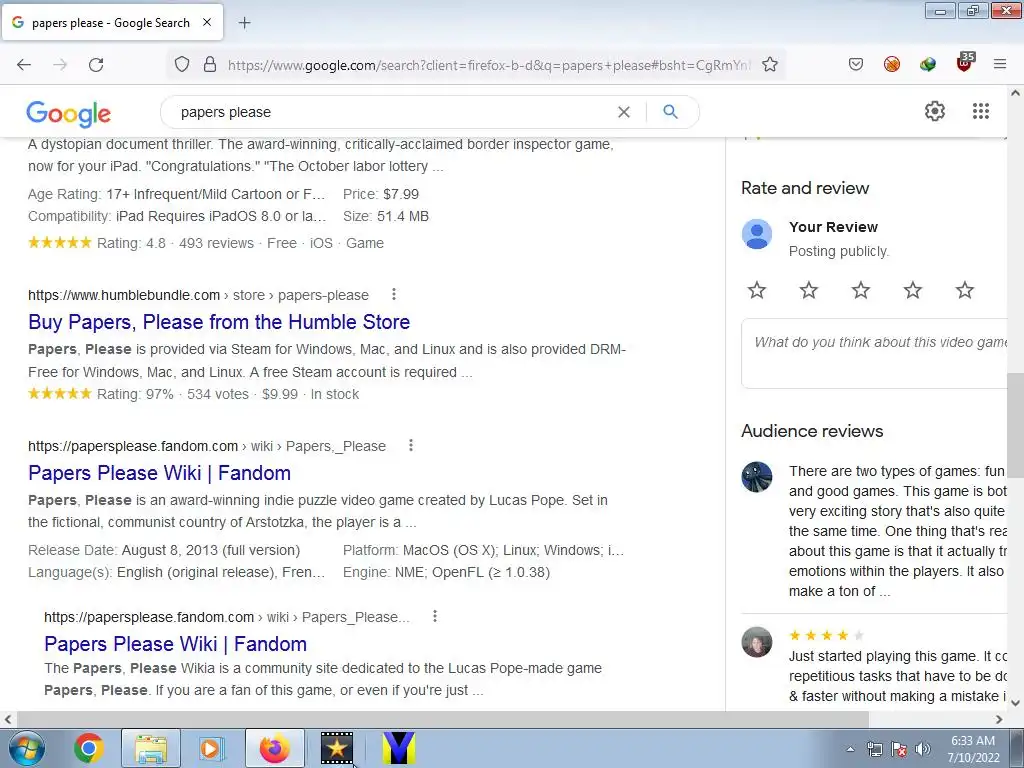Click the horizontal scrollbar thumb
Screen dimensions: 1024x768
(441, 719)
